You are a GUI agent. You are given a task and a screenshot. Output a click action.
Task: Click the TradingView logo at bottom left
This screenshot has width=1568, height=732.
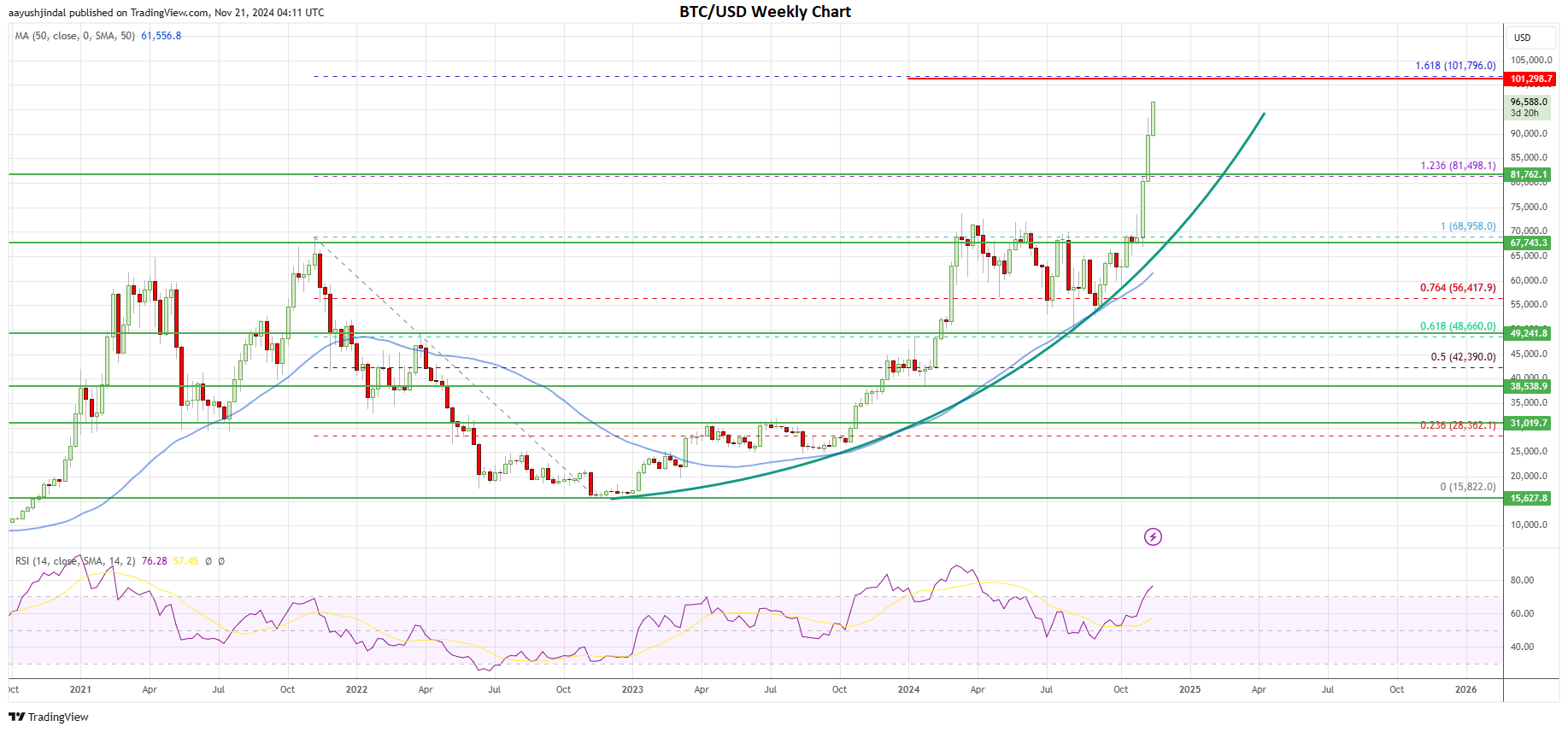point(49,717)
